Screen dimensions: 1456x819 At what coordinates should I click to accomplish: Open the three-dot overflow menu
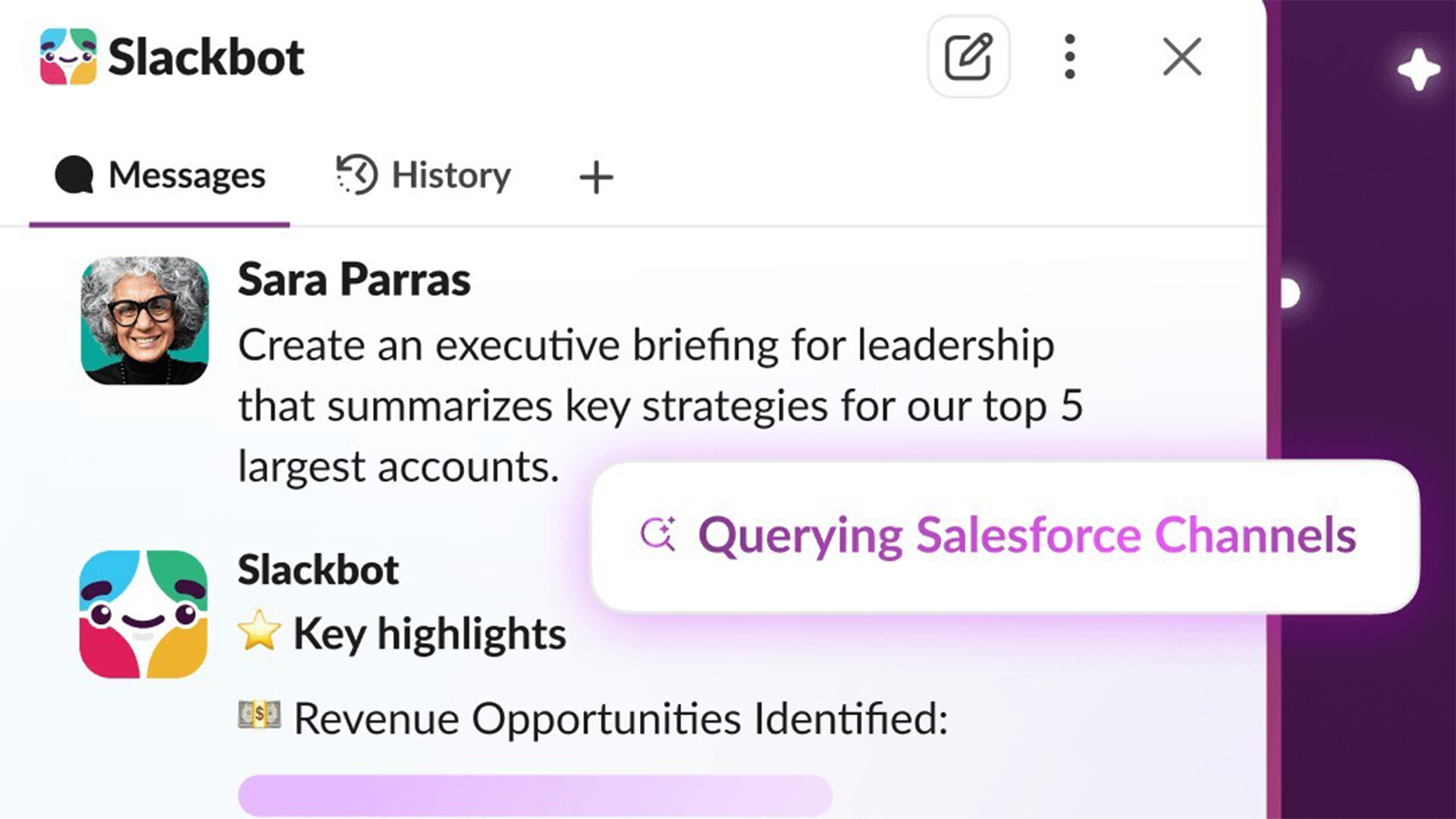click(x=1069, y=55)
